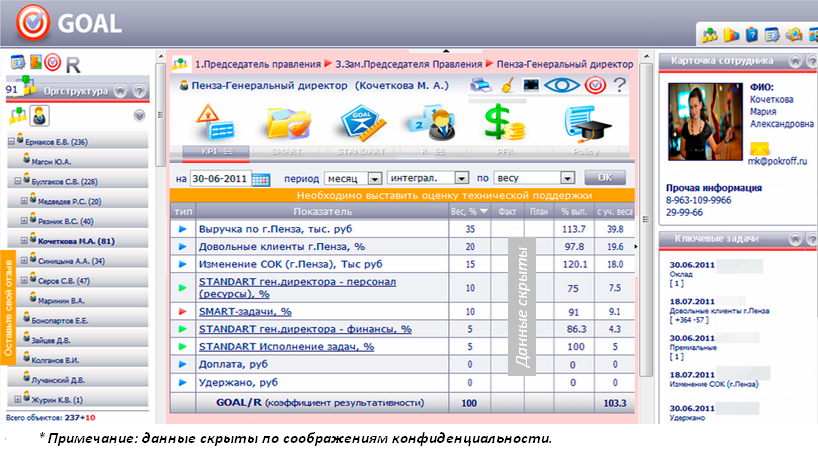The width and height of the screenshot is (818, 458).
Task: Open the период месяц dropdown
Action: [x=353, y=178]
